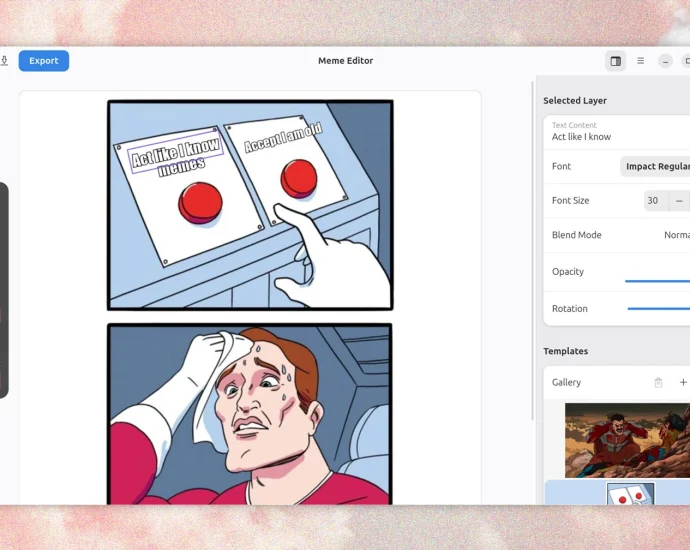Click the 'Templates' heading

tap(565, 351)
